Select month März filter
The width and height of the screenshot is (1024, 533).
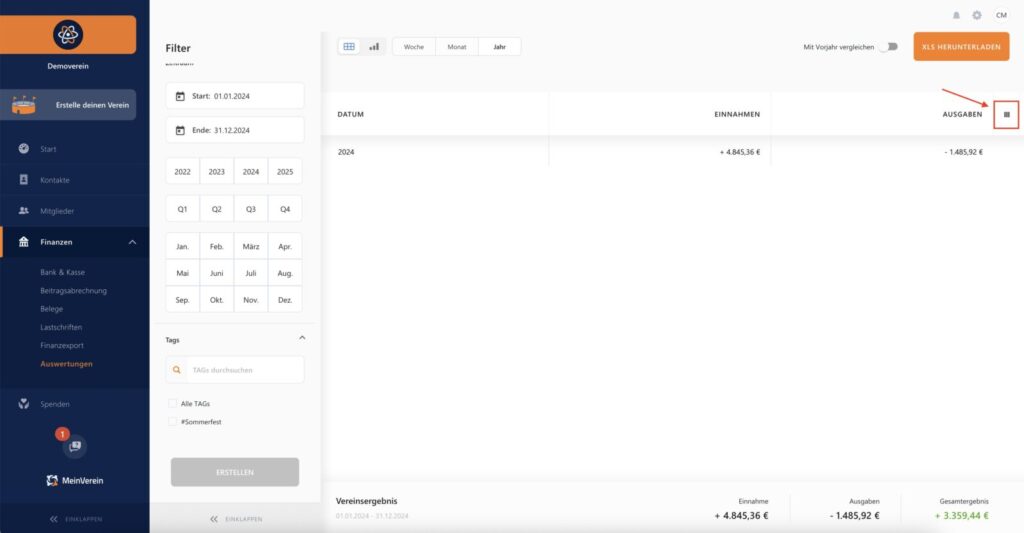point(251,246)
